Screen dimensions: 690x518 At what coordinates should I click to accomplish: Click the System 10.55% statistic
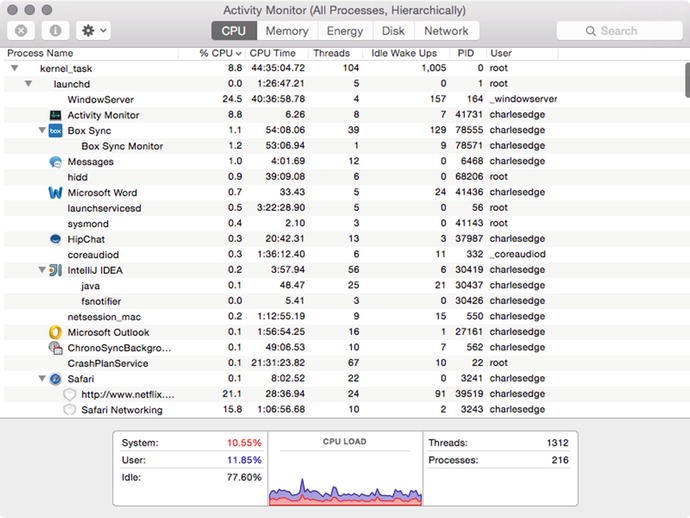pyautogui.click(x=191, y=443)
